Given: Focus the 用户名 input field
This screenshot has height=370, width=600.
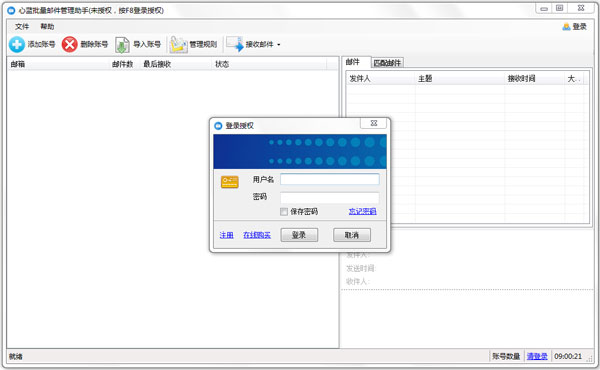Looking at the screenshot, I should coord(330,179).
